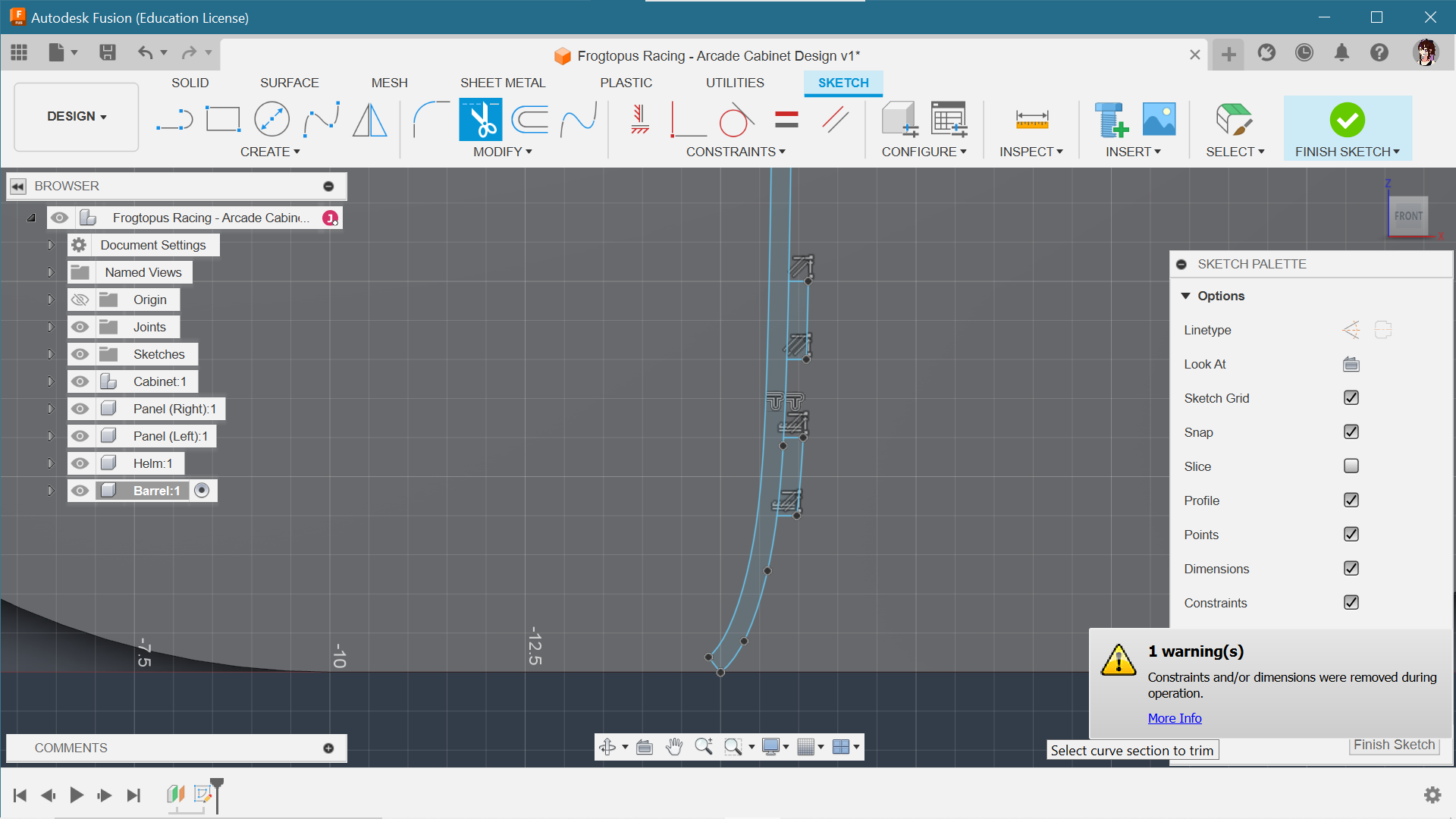Activate the Trim scissors tool
Screen dimensions: 1456x819
point(480,120)
